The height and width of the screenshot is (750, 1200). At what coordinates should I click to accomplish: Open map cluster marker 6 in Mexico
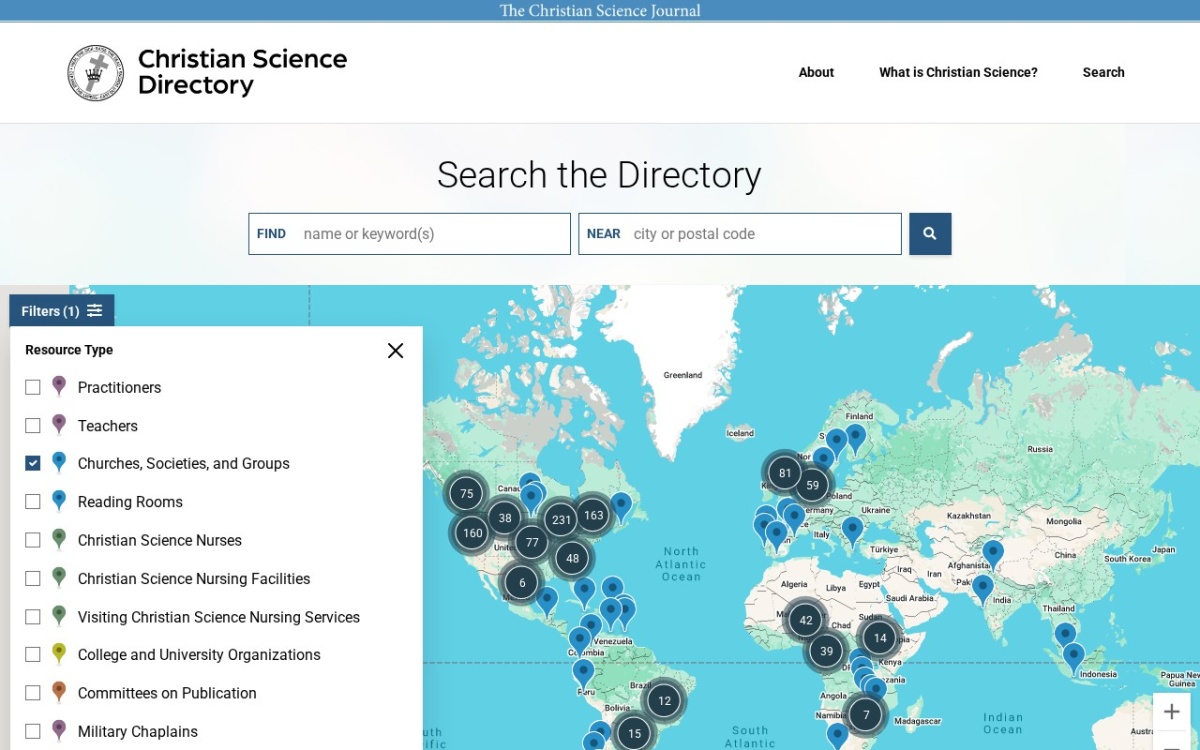(521, 583)
